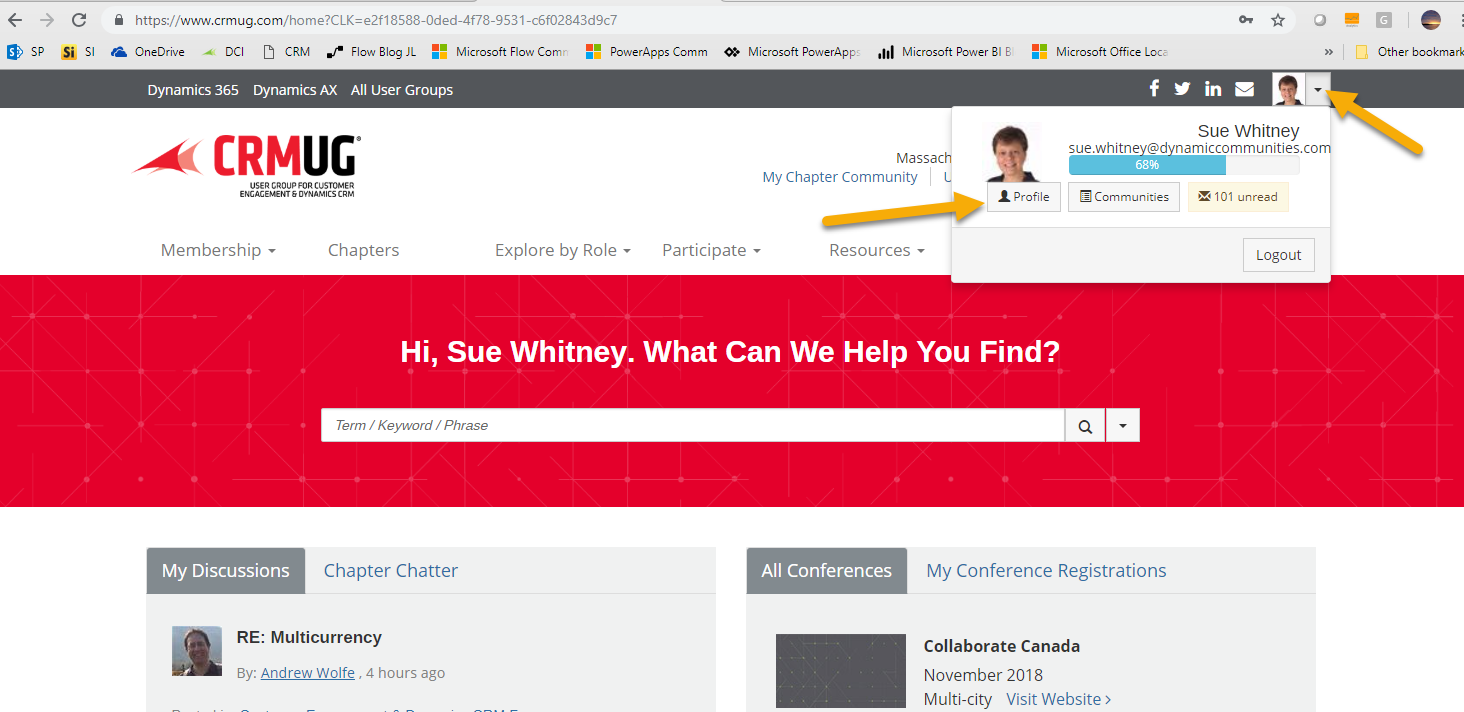The image size is (1464, 712).
Task: Open the Flow Blog JL bookmark
Action: point(371,52)
